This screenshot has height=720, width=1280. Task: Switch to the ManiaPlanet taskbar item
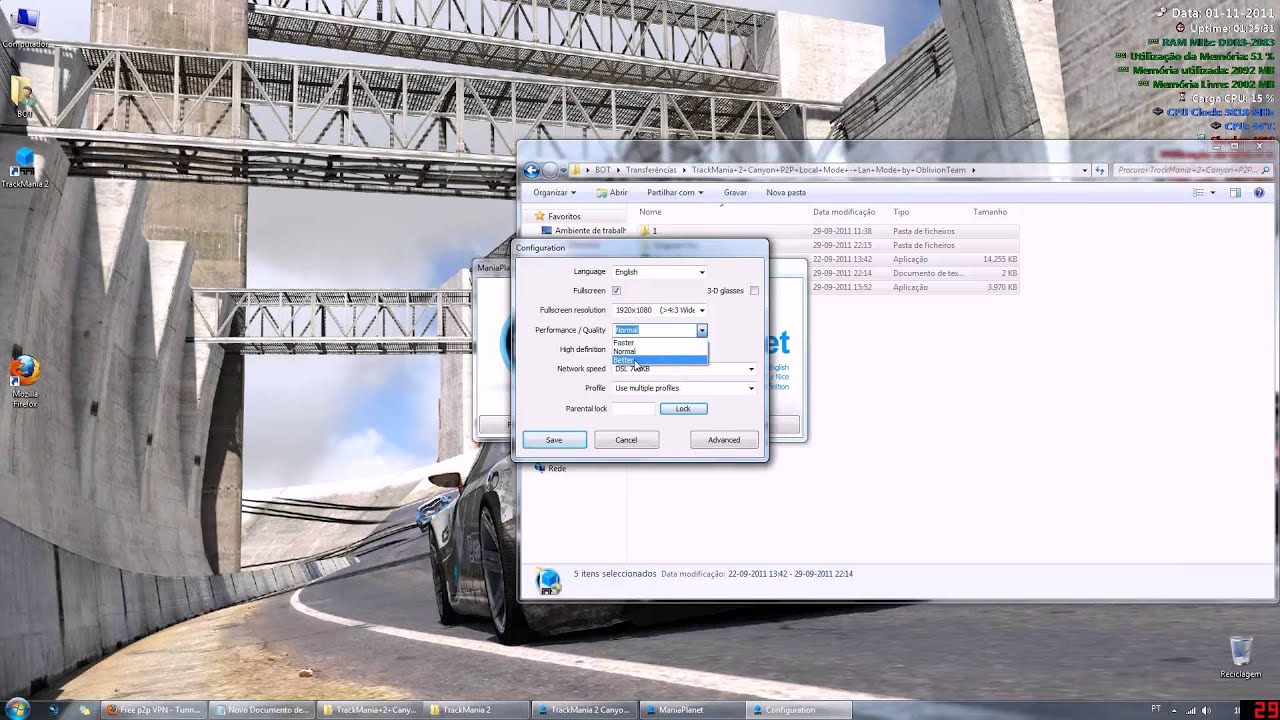tap(691, 710)
